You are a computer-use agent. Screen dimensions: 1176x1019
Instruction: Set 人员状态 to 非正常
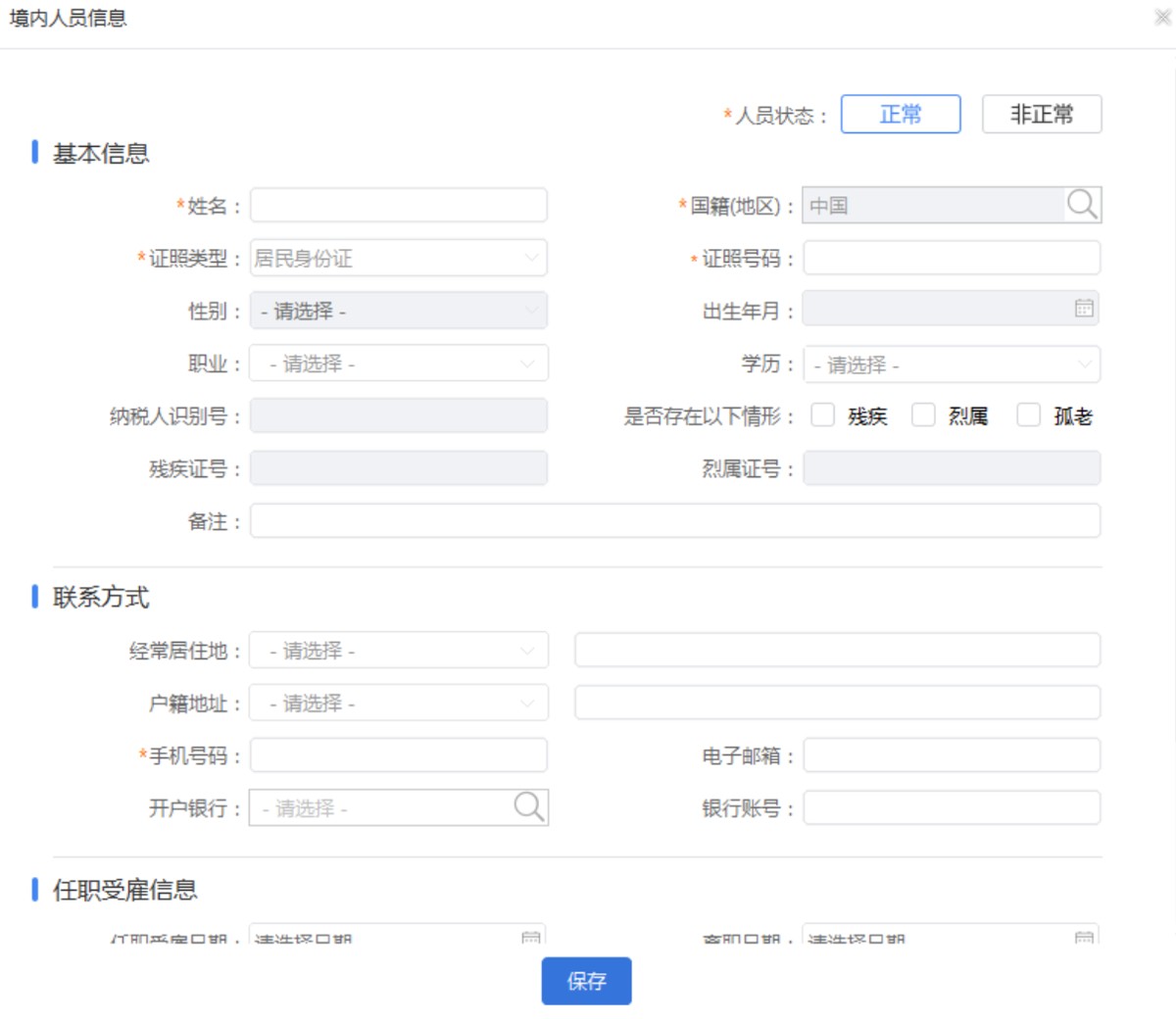point(1042,114)
